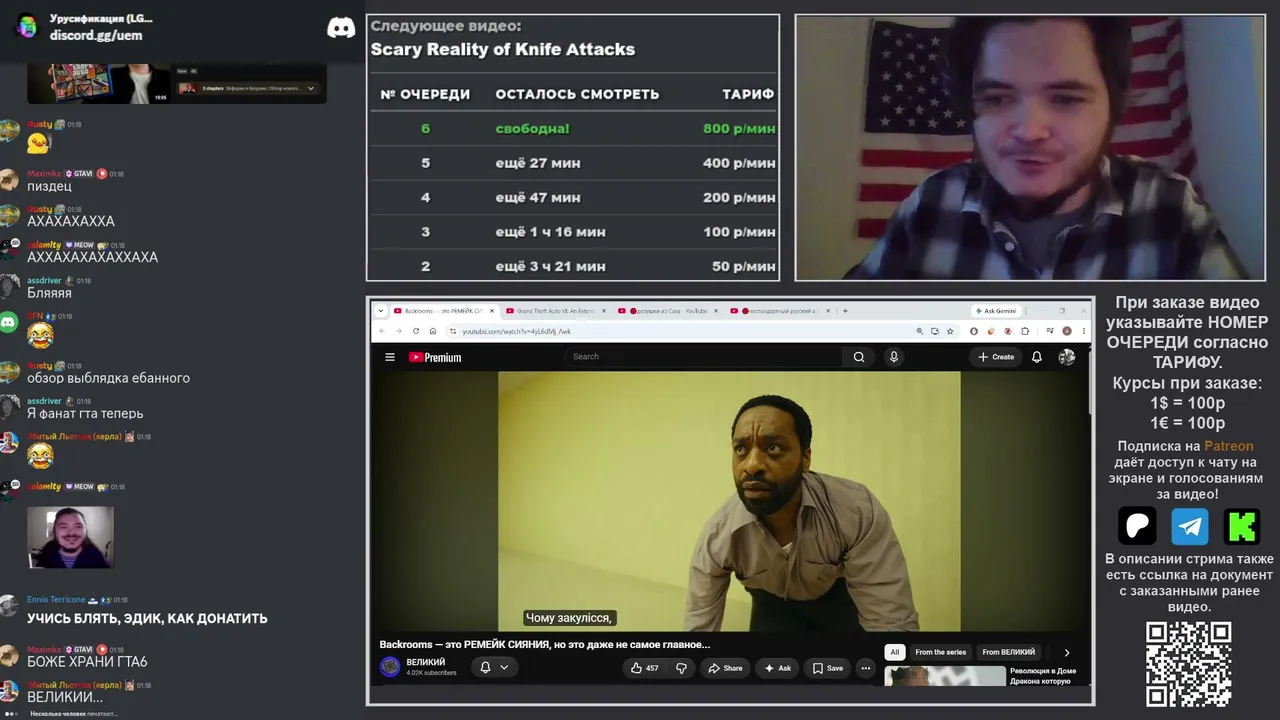The width and height of the screenshot is (1280, 720).
Task: Click queue row 'ещё 3 ч 21 мин'
Action: (573, 266)
